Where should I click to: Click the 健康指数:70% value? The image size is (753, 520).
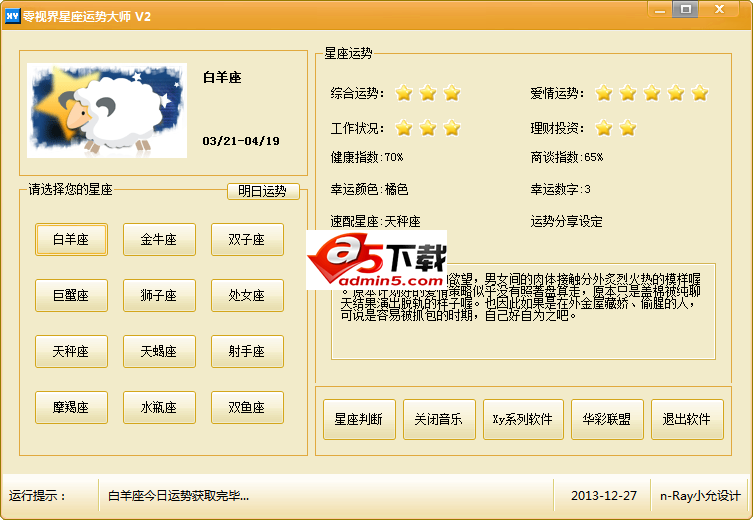[367, 157]
